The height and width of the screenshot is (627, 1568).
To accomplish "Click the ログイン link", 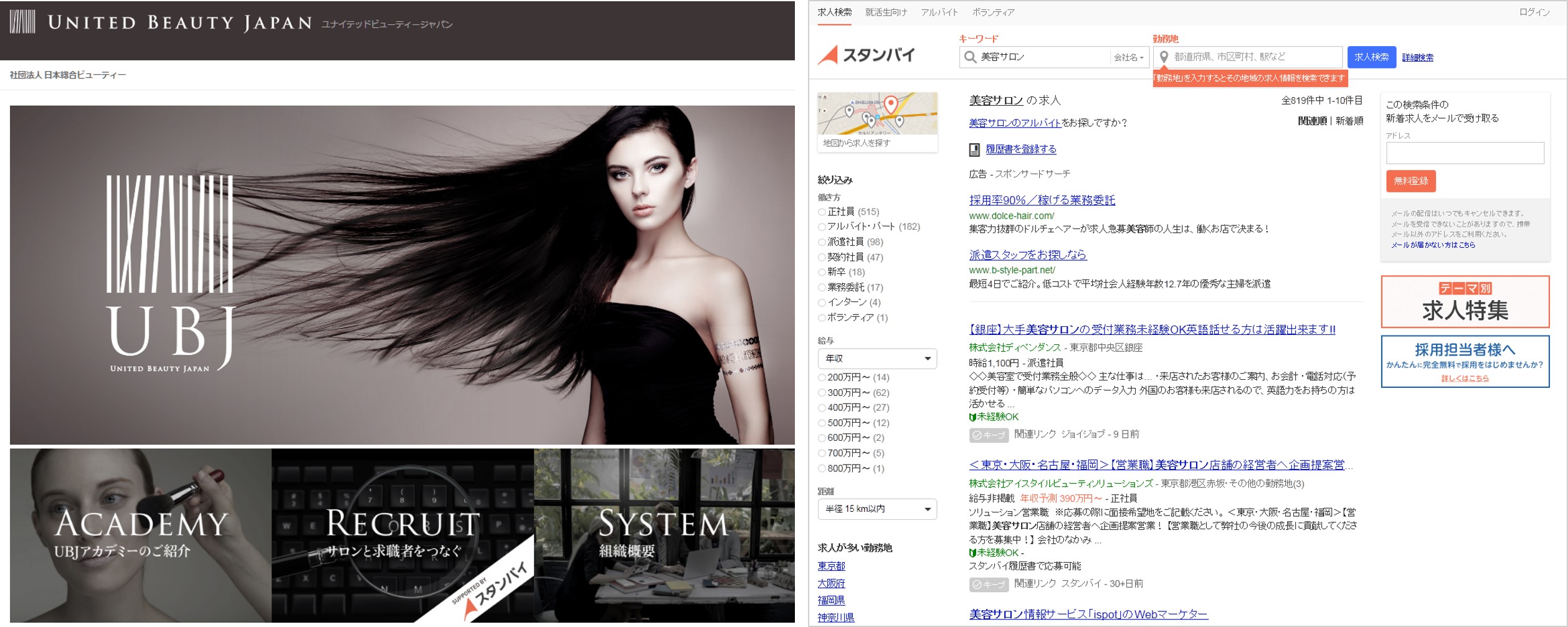I will tap(1534, 12).
